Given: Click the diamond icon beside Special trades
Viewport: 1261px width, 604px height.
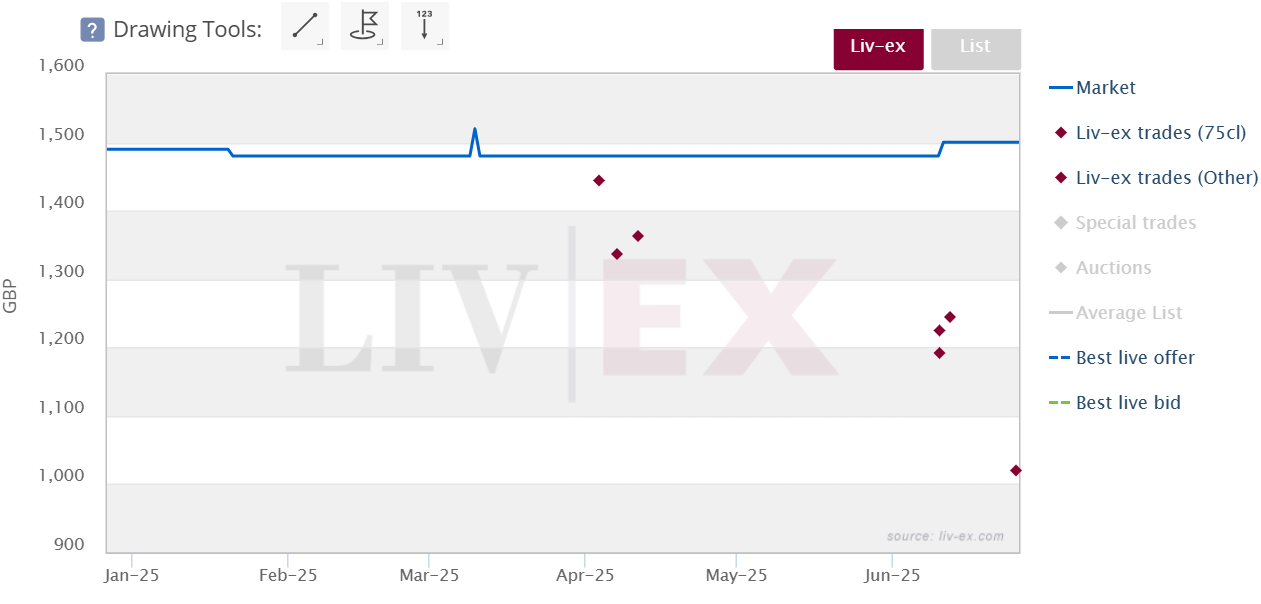Looking at the screenshot, I should 1061,223.
